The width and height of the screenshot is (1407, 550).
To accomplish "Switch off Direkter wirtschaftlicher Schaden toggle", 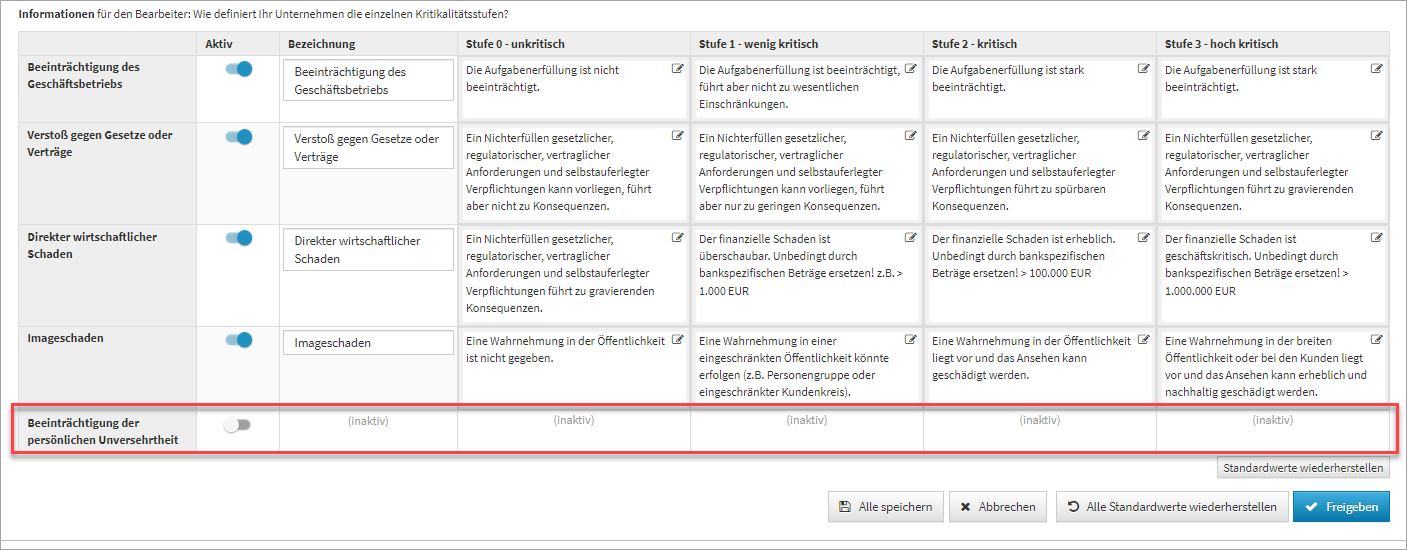I will coord(238,238).
